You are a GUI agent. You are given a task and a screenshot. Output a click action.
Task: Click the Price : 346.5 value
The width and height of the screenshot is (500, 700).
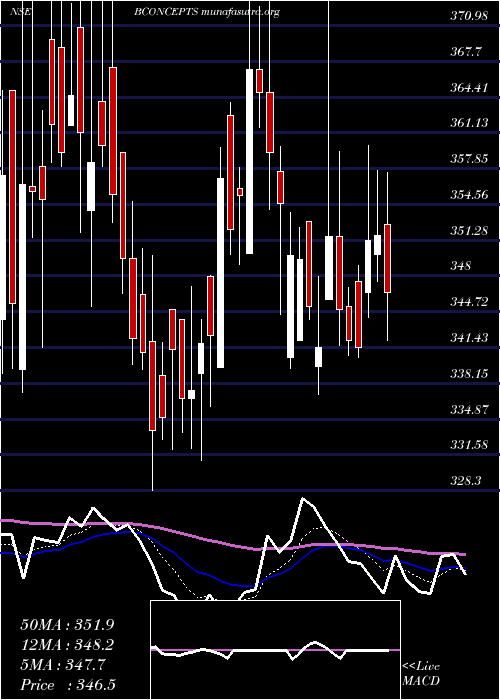[70, 685]
